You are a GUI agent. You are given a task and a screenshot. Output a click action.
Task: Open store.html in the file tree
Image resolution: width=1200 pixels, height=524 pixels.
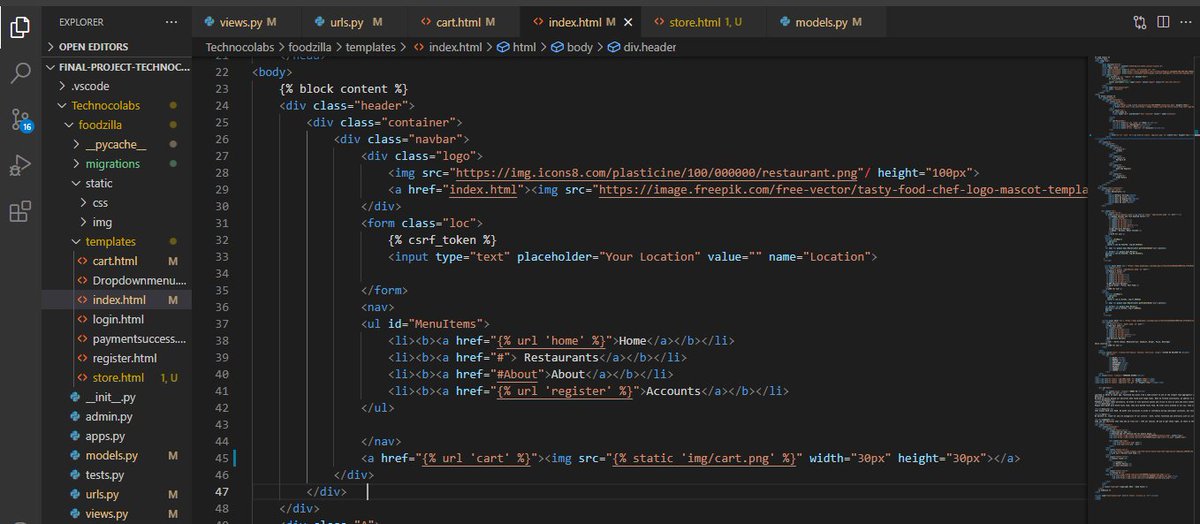click(x=117, y=378)
